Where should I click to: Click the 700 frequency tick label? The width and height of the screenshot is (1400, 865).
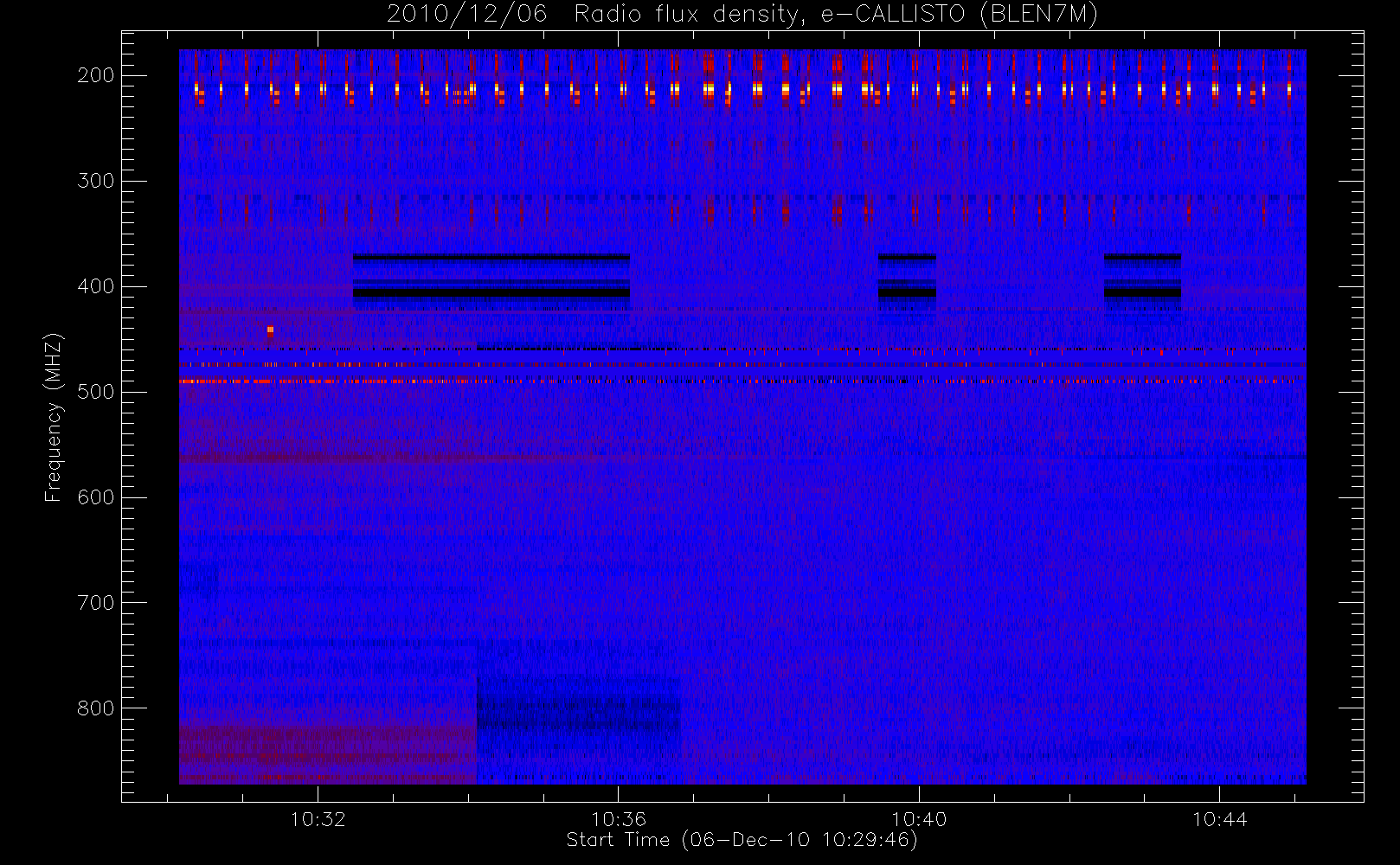click(96, 603)
